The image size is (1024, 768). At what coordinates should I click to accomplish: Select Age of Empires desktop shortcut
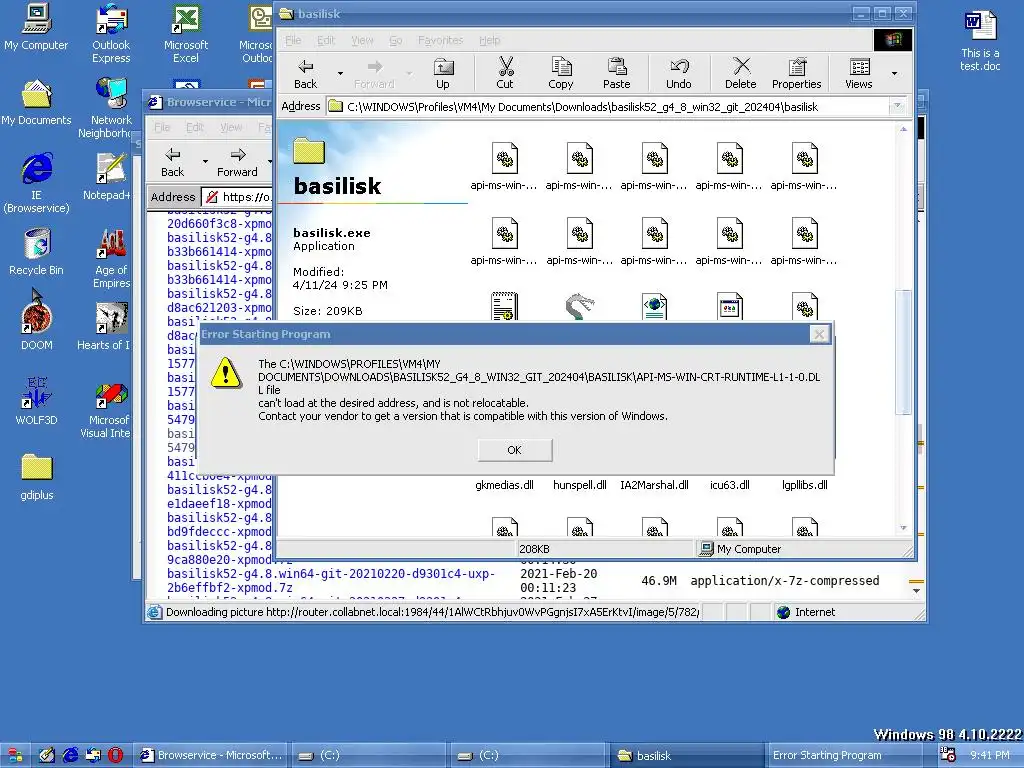tap(111, 259)
